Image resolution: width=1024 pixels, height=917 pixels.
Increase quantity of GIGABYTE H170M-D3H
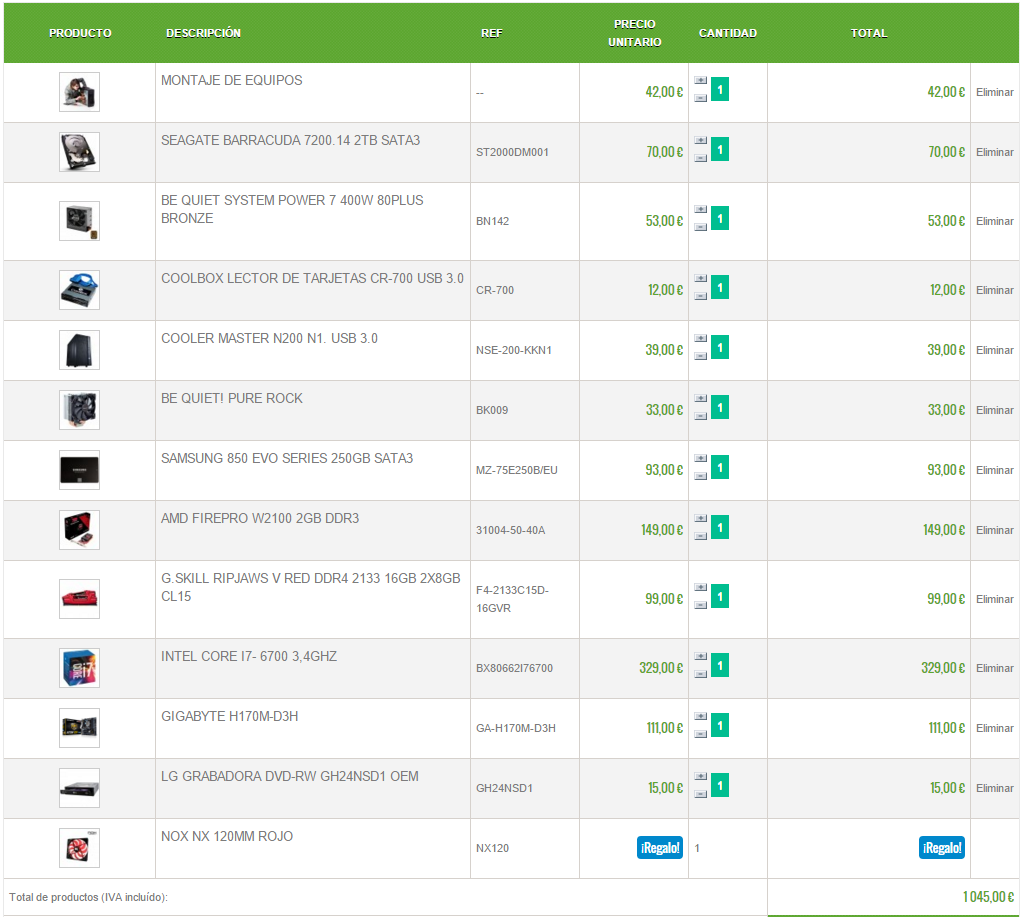point(700,717)
